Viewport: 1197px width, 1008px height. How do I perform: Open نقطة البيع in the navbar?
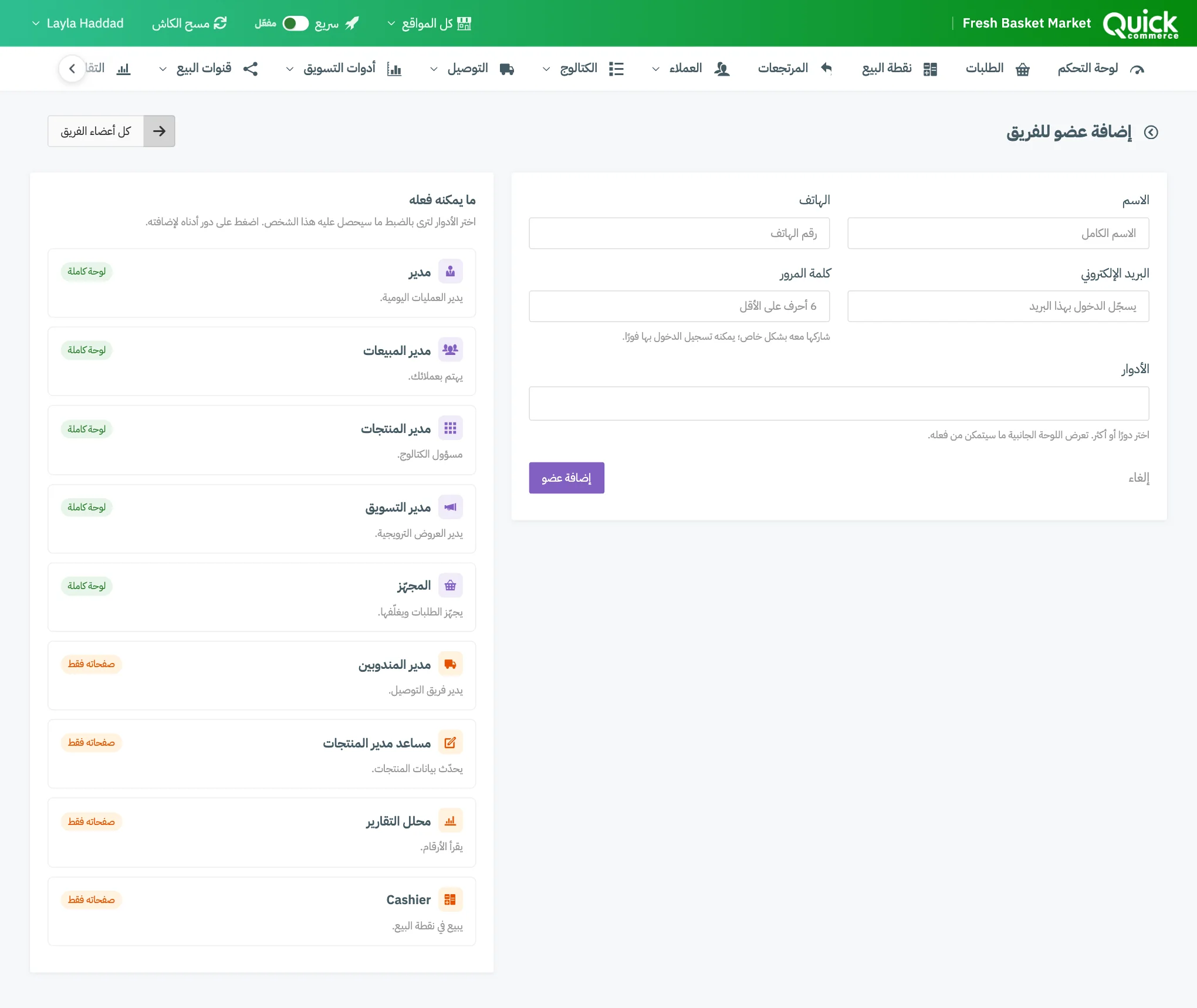tap(900, 69)
